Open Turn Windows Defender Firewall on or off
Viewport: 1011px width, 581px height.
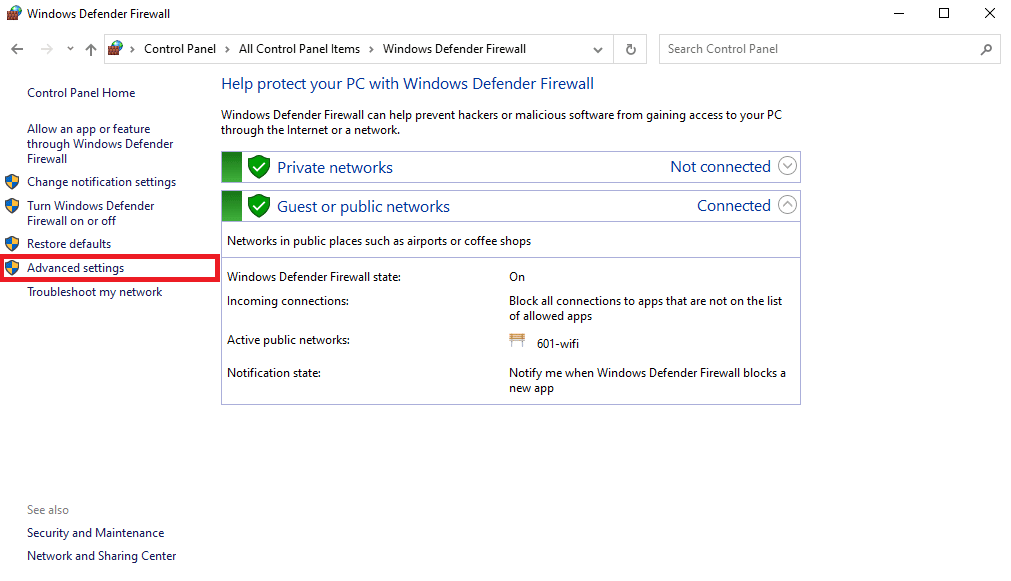pyautogui.click(x=91, y=213)
